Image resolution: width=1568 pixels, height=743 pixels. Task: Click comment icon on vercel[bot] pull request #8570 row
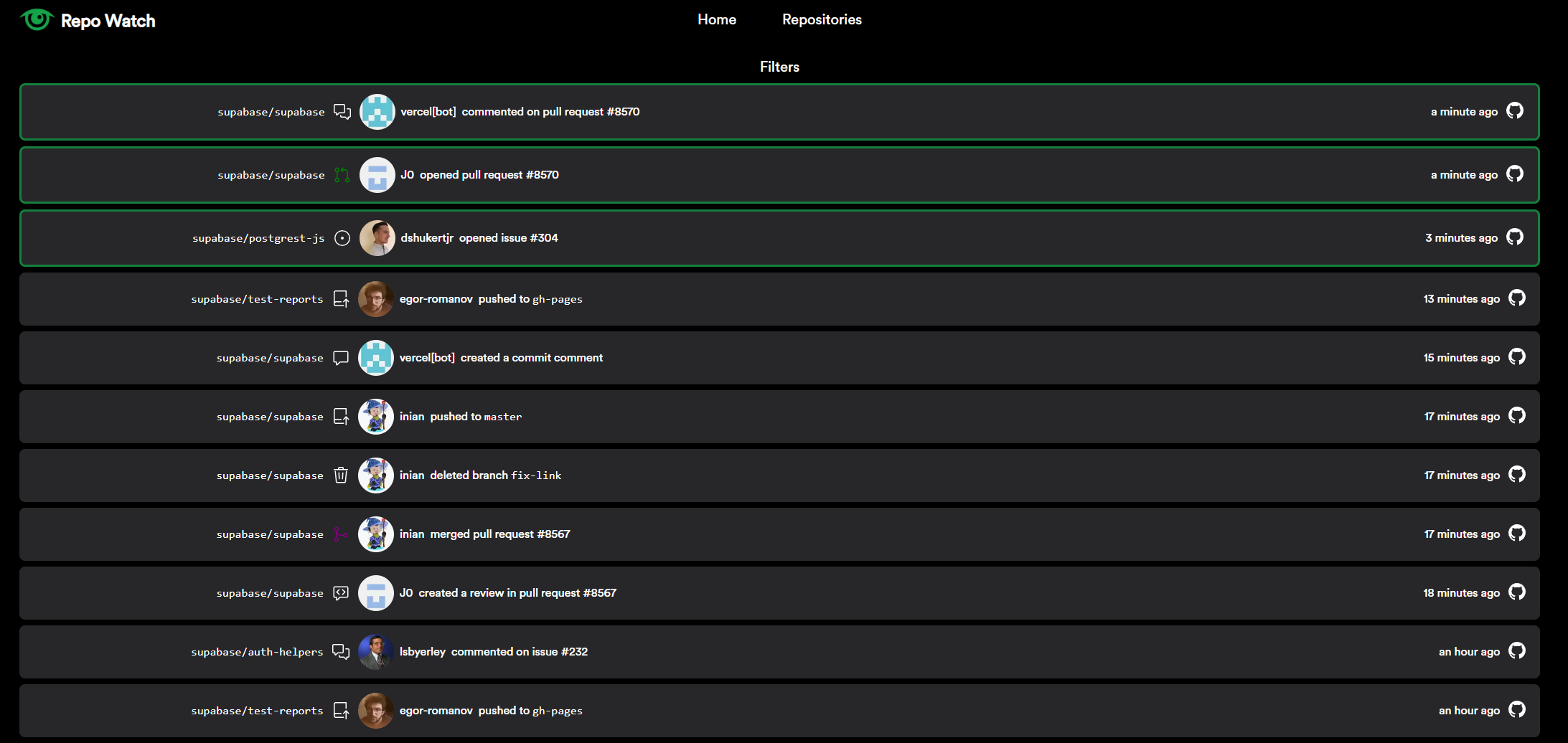tap(342, 112)
